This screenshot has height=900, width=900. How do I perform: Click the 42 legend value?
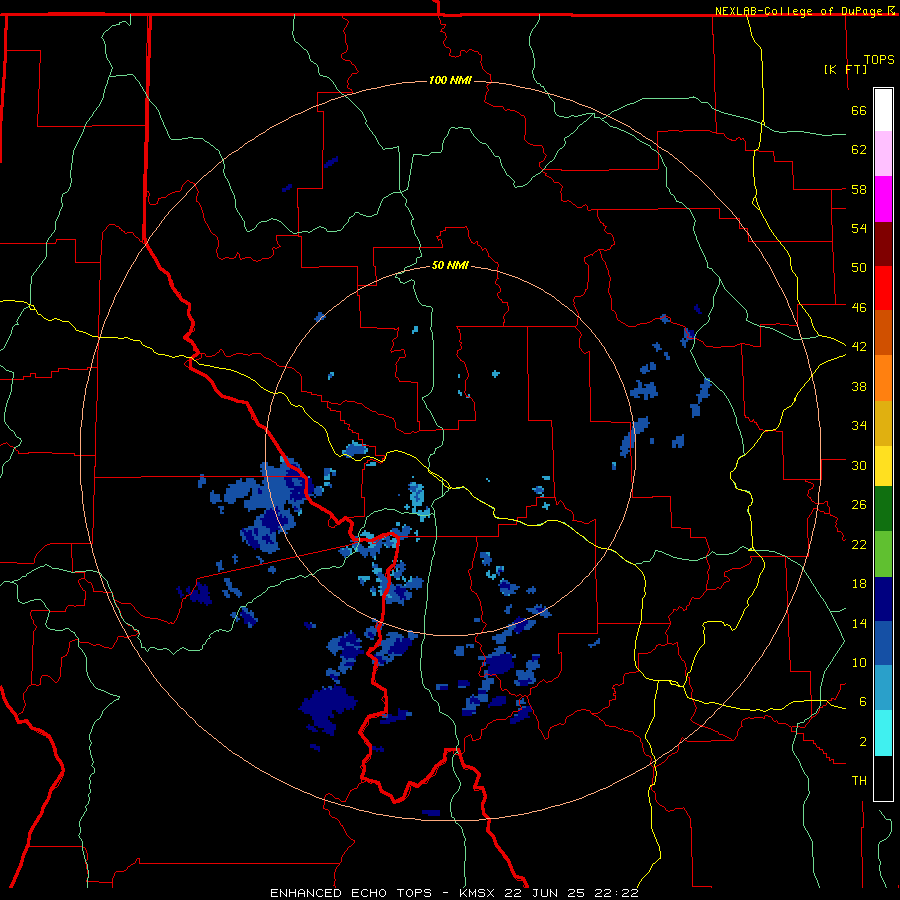(859, 347)
